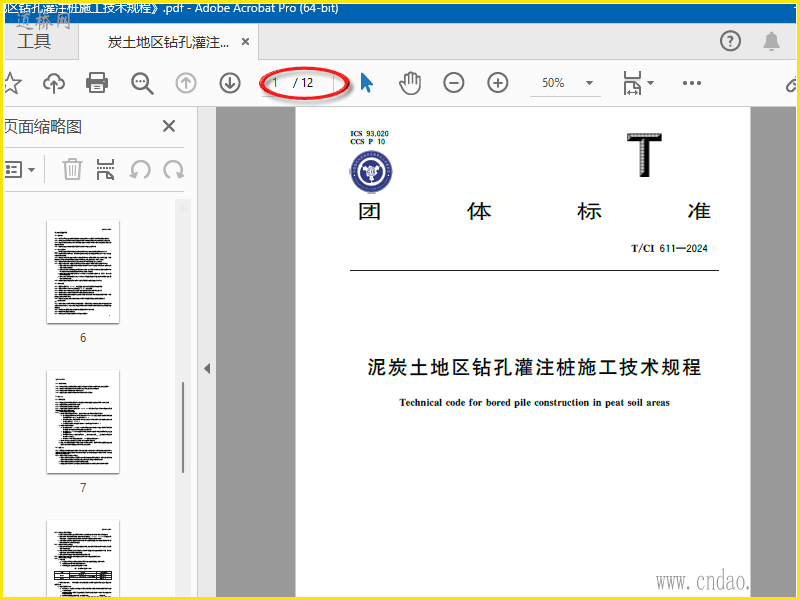Click the fit page width icon
The width and height of the screenshot is (800, 600).
click(x=632, y=83)
